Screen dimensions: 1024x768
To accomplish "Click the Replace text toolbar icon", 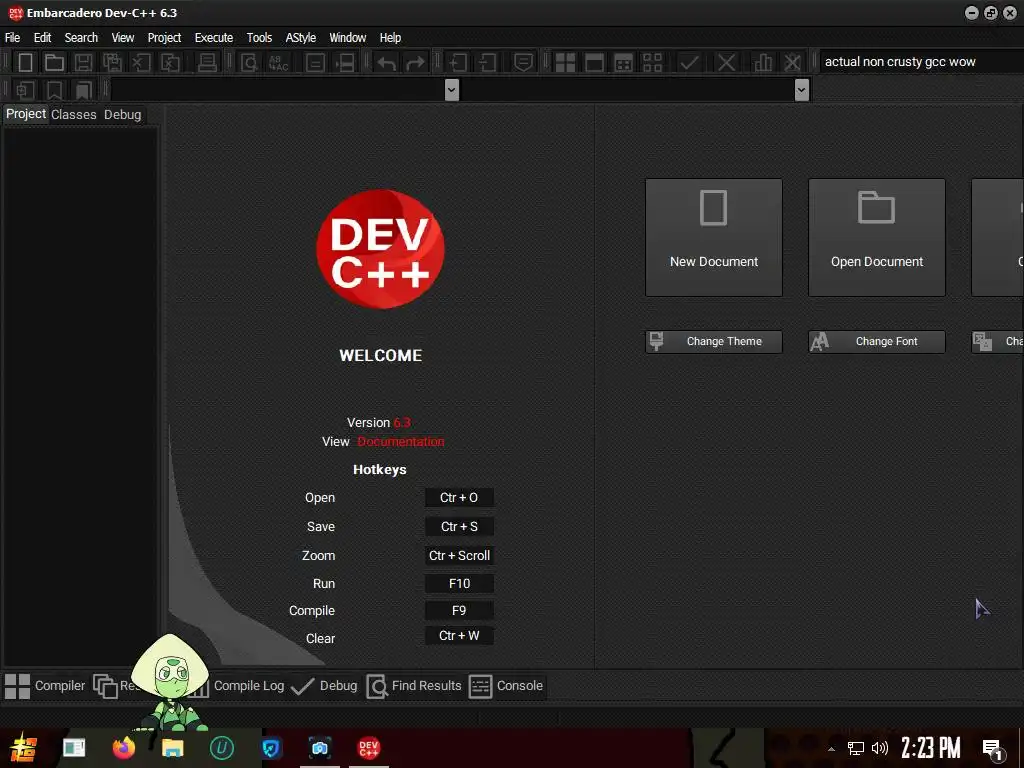I will point(278,63).
